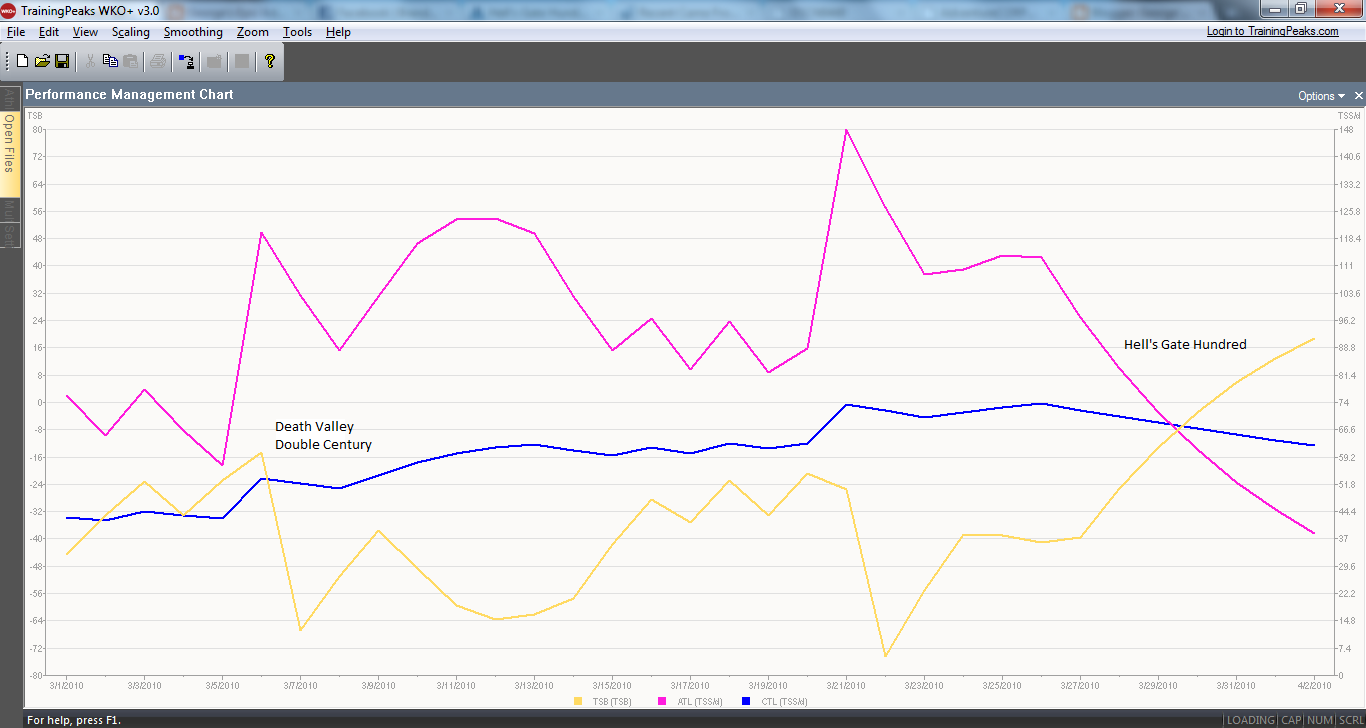Expand the chart Options dropdown
The width and height of the screenshot is (1366, 728).
point(1321,96)
